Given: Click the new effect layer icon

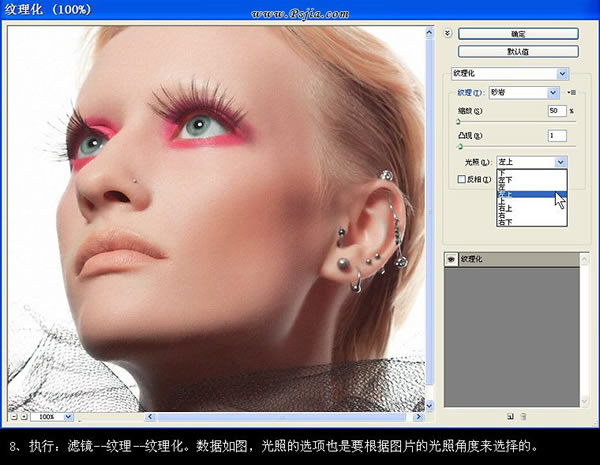Looking at the screenshot, I should 510,414.
